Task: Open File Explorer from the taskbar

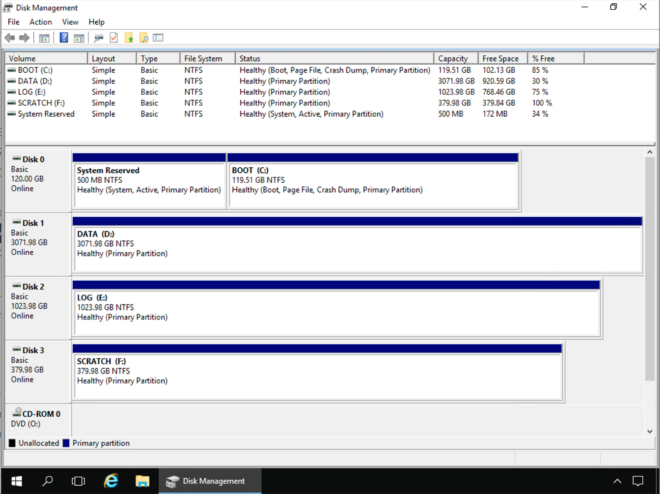Action: (142, 481)
